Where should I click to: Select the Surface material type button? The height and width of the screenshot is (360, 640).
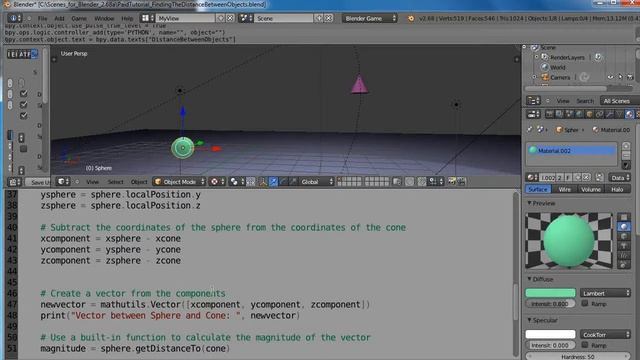[x=538, y=189]
